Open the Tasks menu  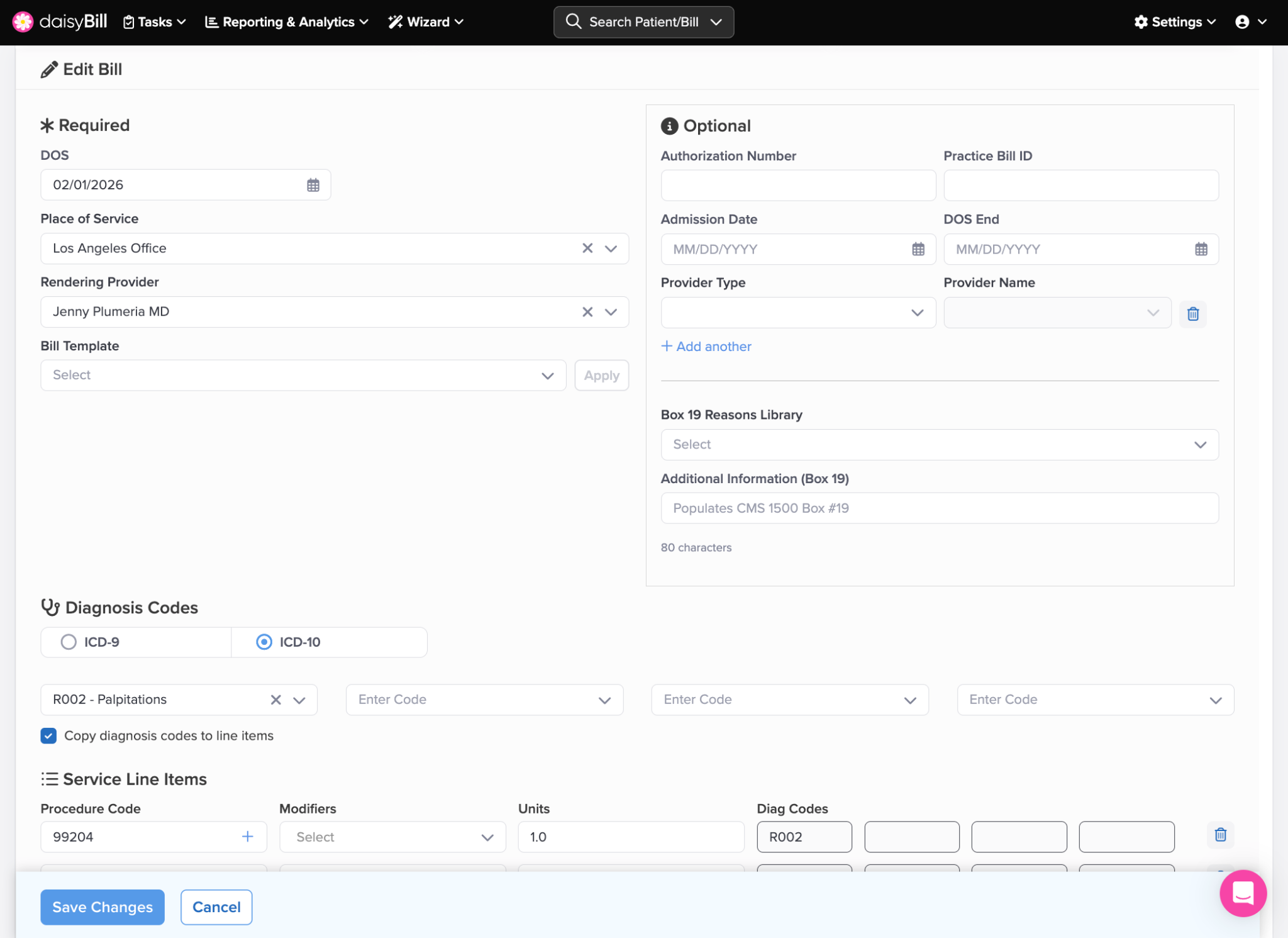pos(155,22)
